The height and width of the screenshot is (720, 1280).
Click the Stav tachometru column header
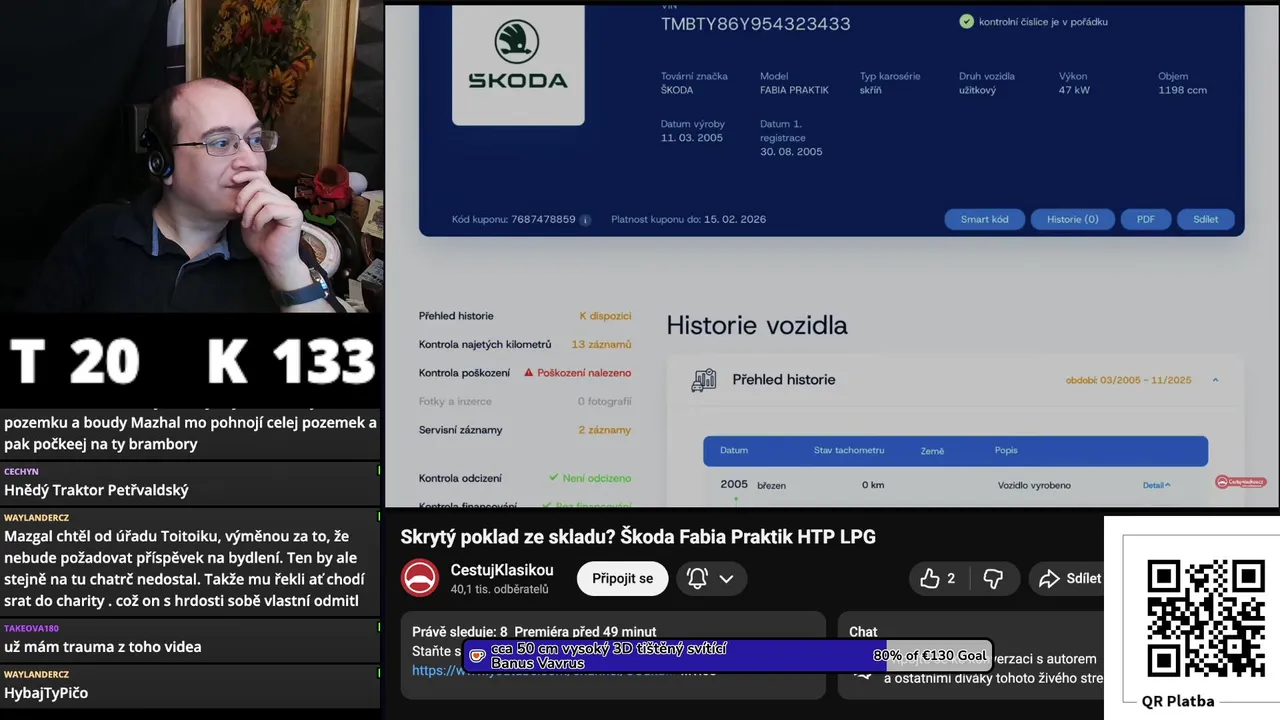849,450
